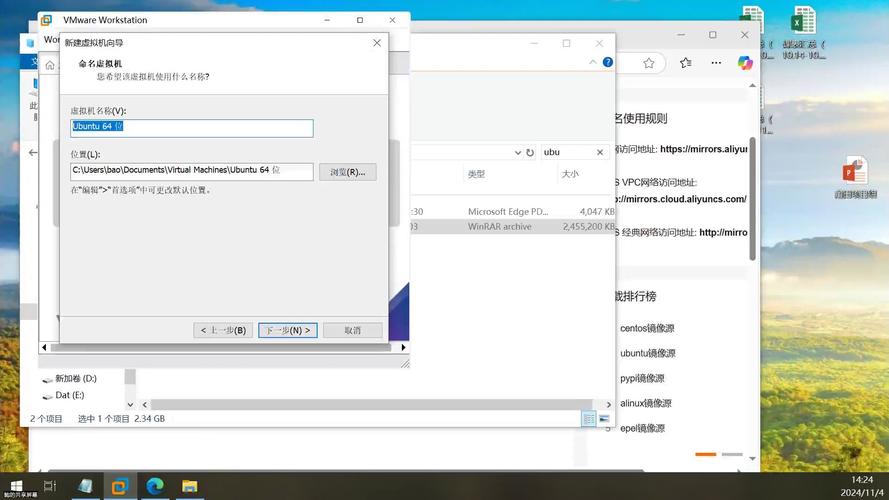
Task: Open the 浏览(R)... folder browser
Action: pyautogui.click(x=348, y=172)
